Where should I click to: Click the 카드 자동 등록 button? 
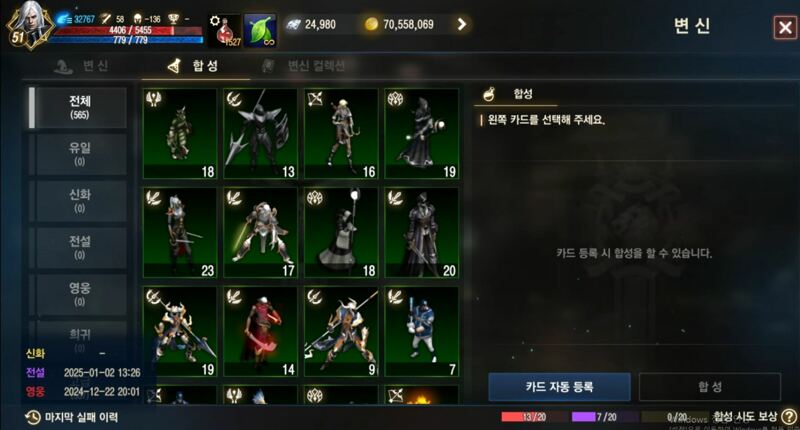[559, 387]
